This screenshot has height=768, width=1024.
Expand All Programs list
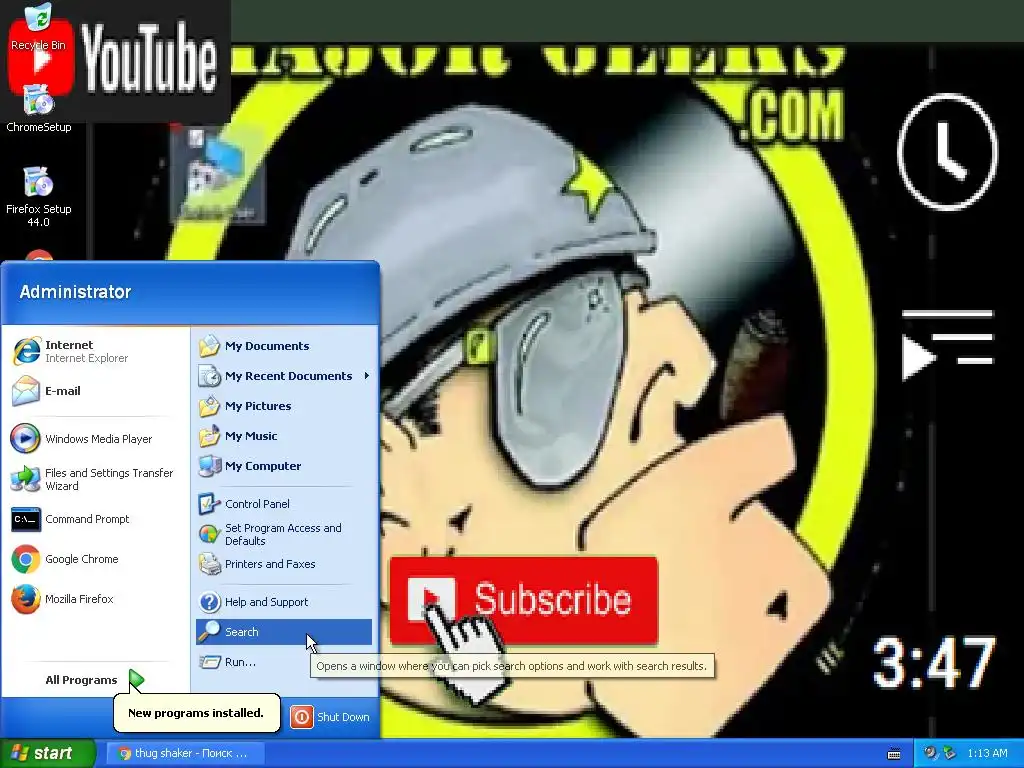coord(95,680)
